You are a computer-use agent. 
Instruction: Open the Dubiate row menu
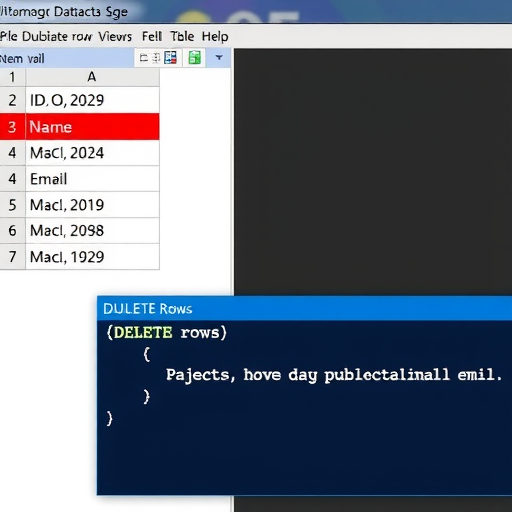click(57, 36)
